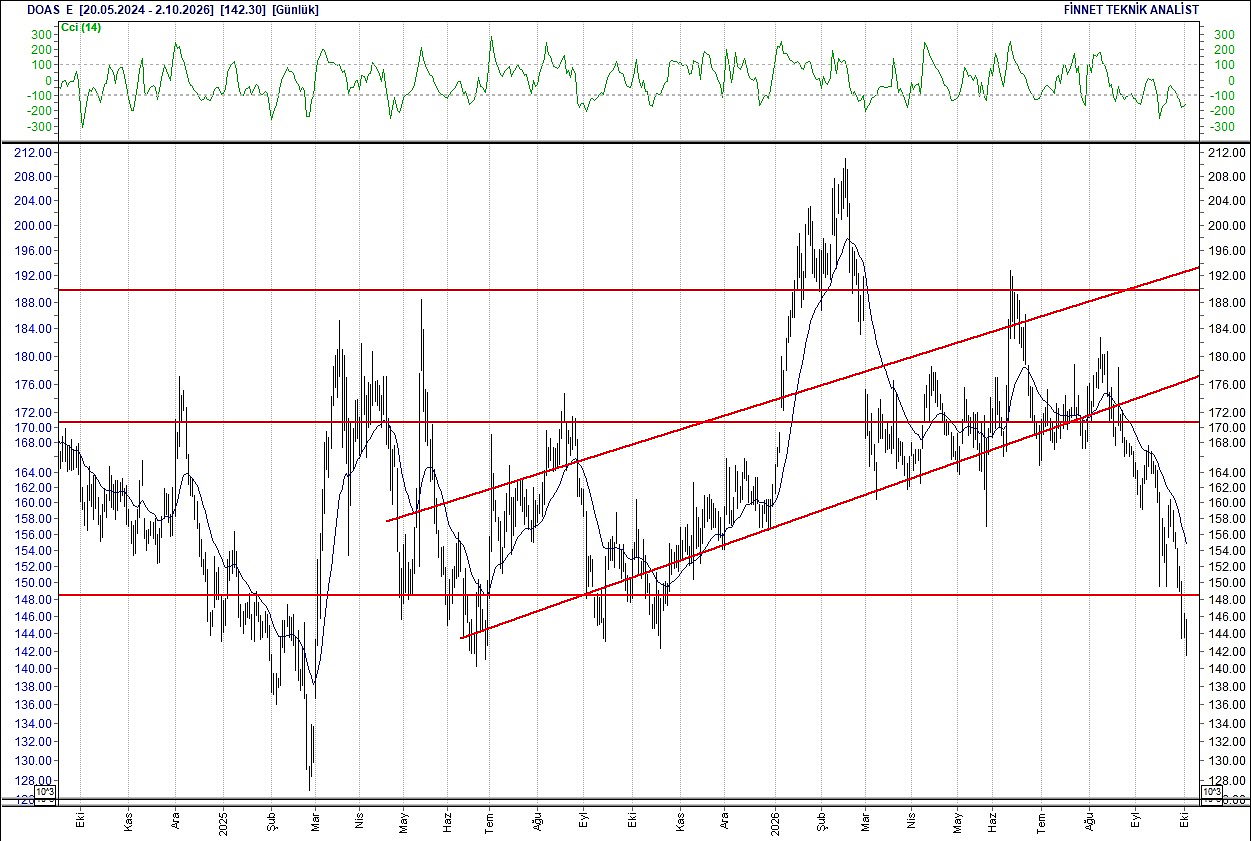Click -300 on the right CCI axis
The height and width of the screenshot is (841, 1251).
pyautogui.click(x=1220, y=127)
